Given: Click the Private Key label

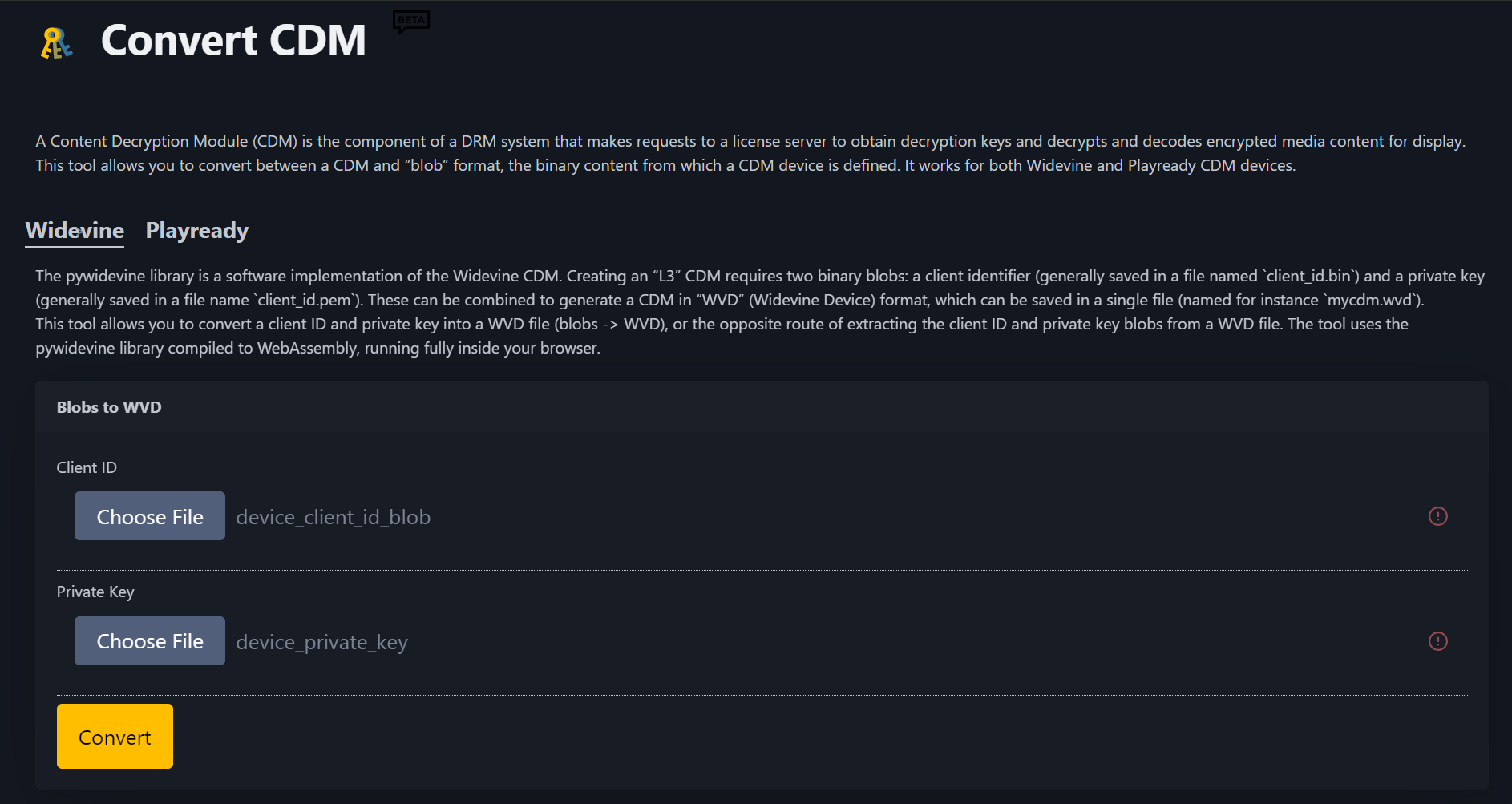Looking at the screenshot, I should pyautogui.click(x=95, y=592).
